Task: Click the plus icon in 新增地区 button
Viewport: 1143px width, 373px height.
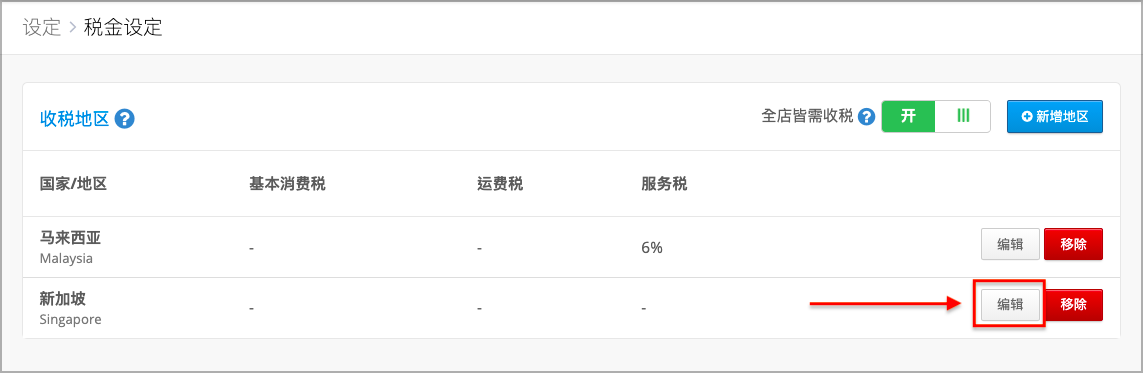Action: click(x=1027, y=117)
